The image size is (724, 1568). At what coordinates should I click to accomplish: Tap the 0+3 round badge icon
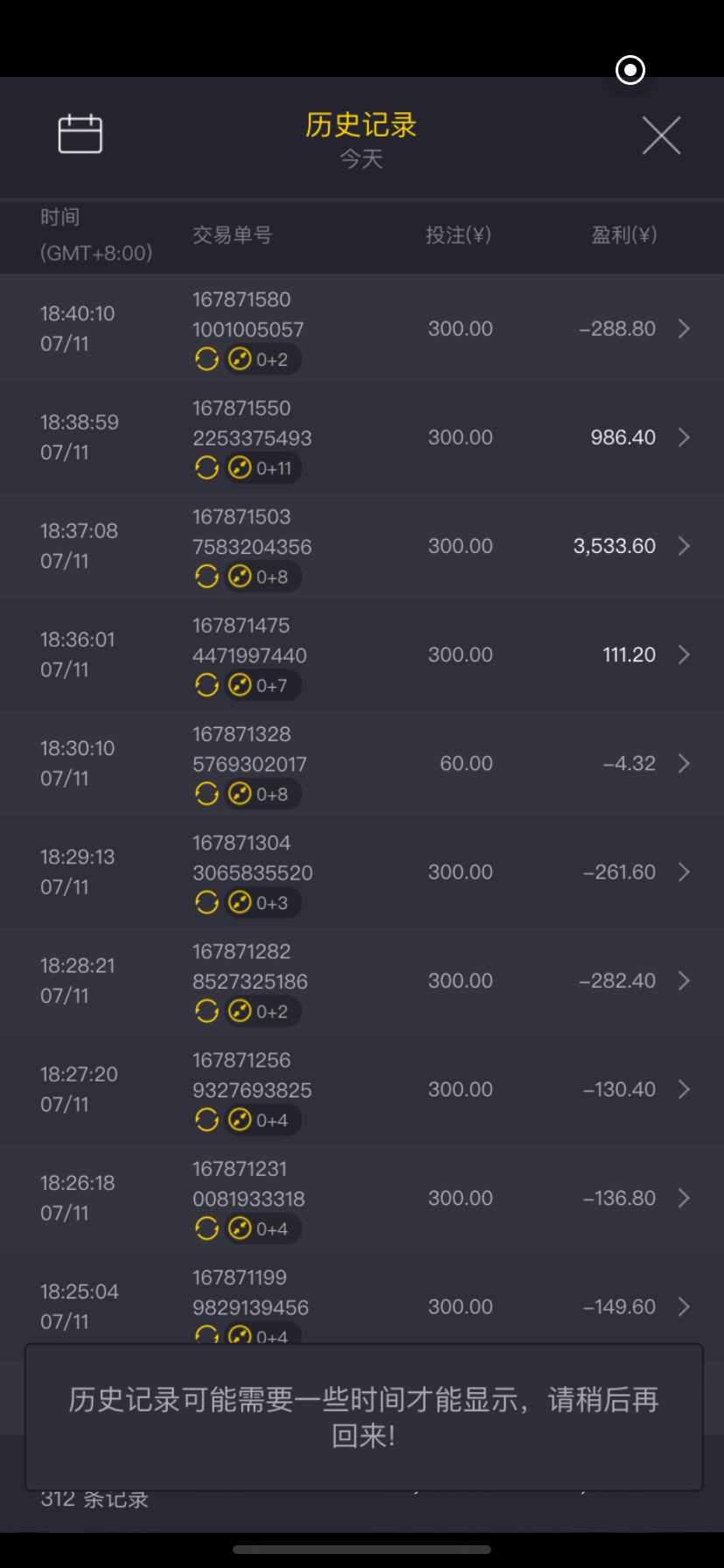[x=240, y=902]
